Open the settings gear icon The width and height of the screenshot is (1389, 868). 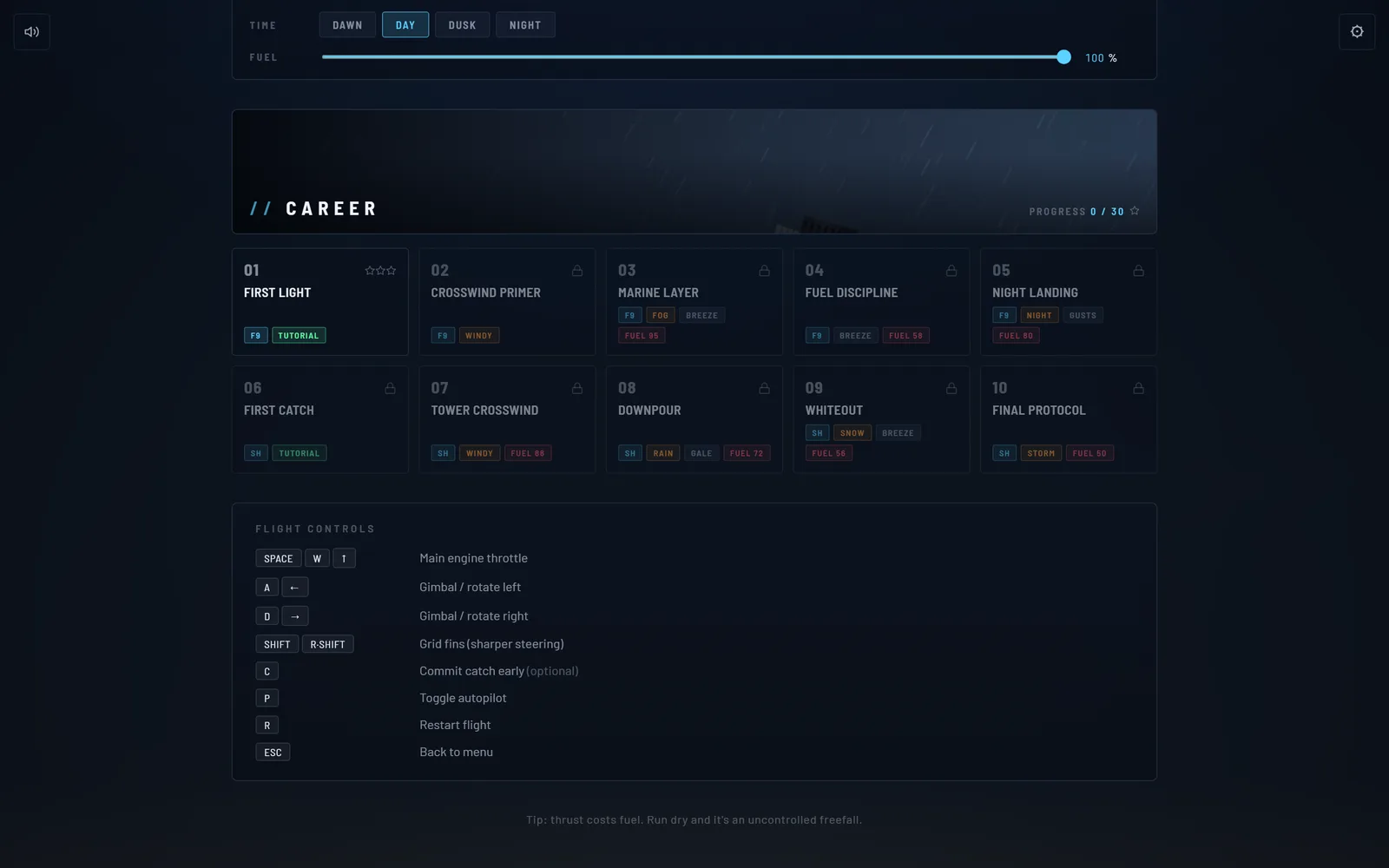coord(1357,32)
